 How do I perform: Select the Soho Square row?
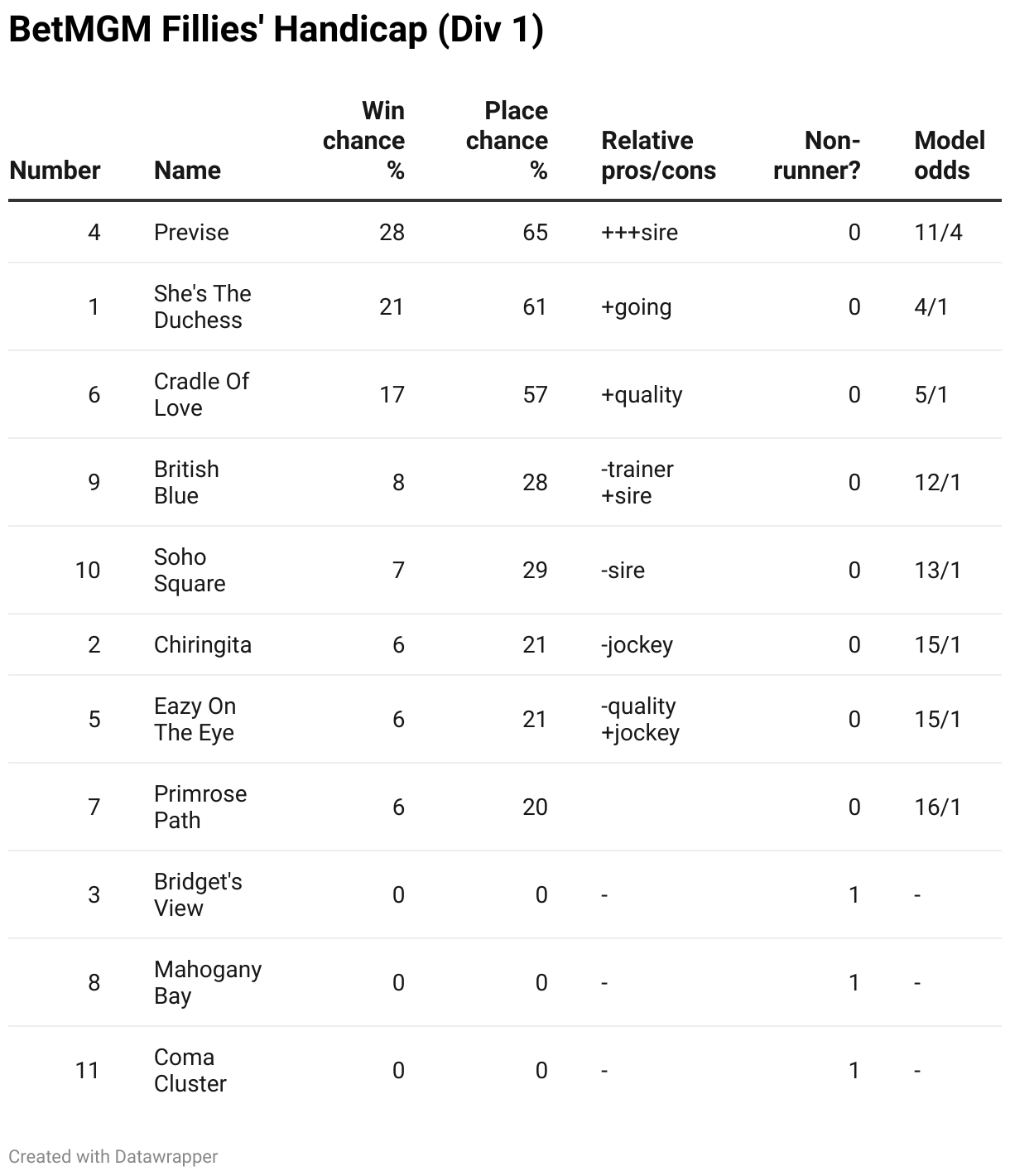(x=505, y=570)
